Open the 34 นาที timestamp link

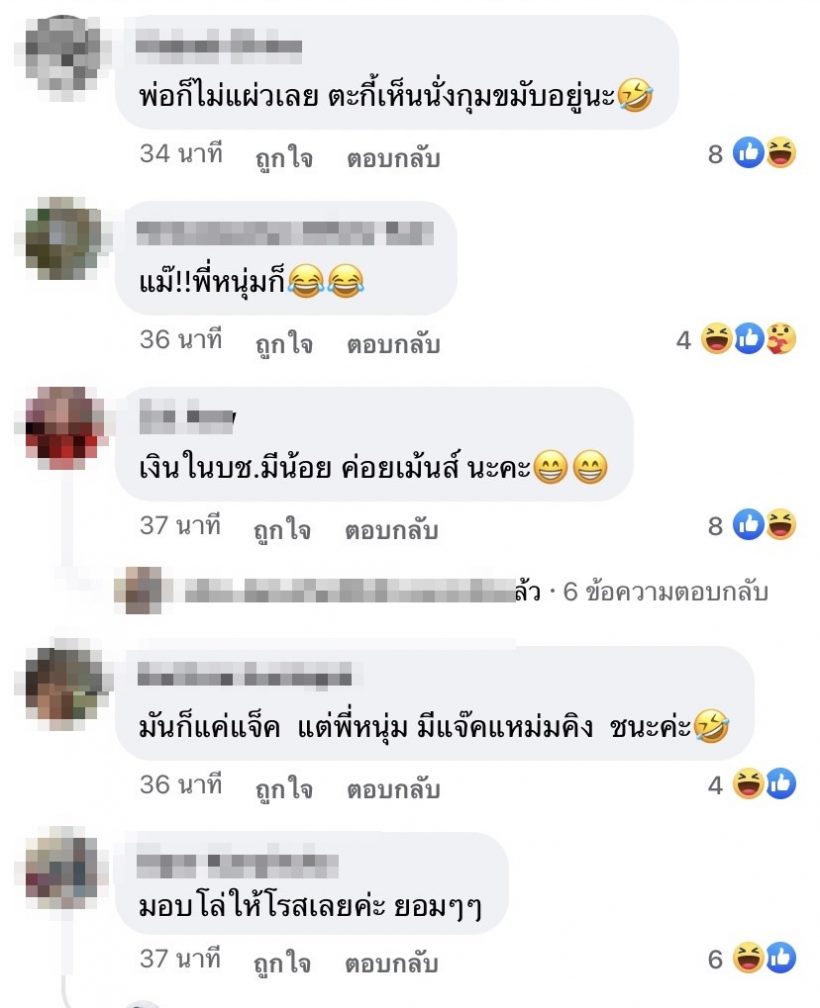pyautogui.click(x=181, y=154)
